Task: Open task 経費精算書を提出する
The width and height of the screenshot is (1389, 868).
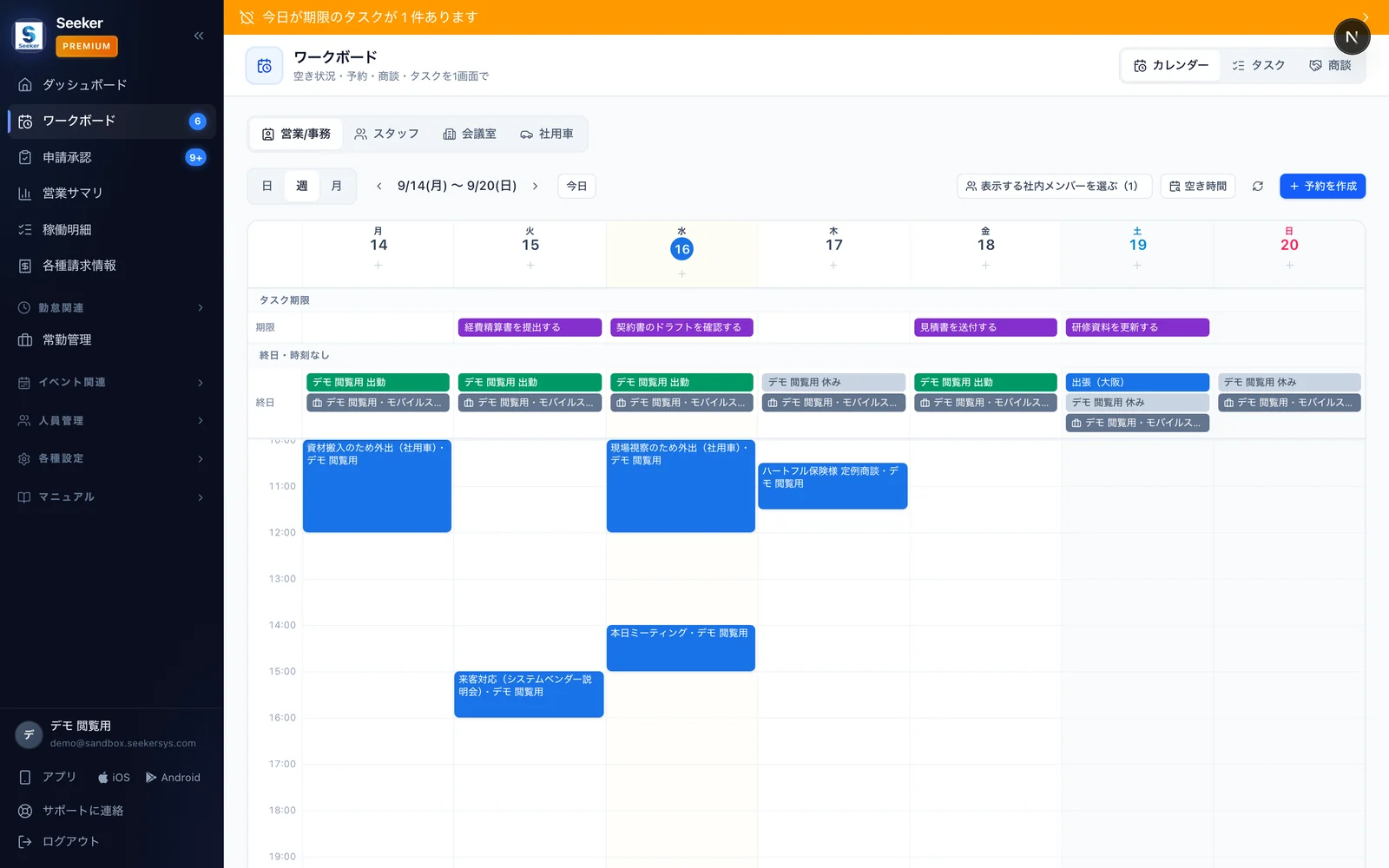Action: (530, 327)
